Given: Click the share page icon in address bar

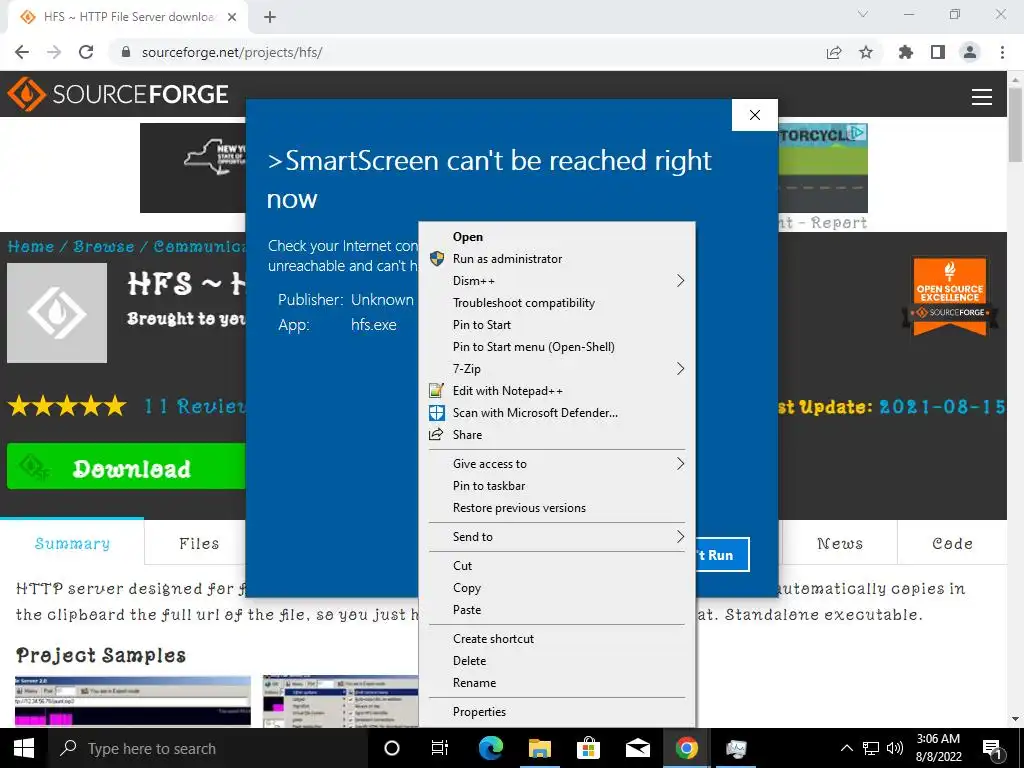Looking at the screenshot, I should [x=834, y=52].
